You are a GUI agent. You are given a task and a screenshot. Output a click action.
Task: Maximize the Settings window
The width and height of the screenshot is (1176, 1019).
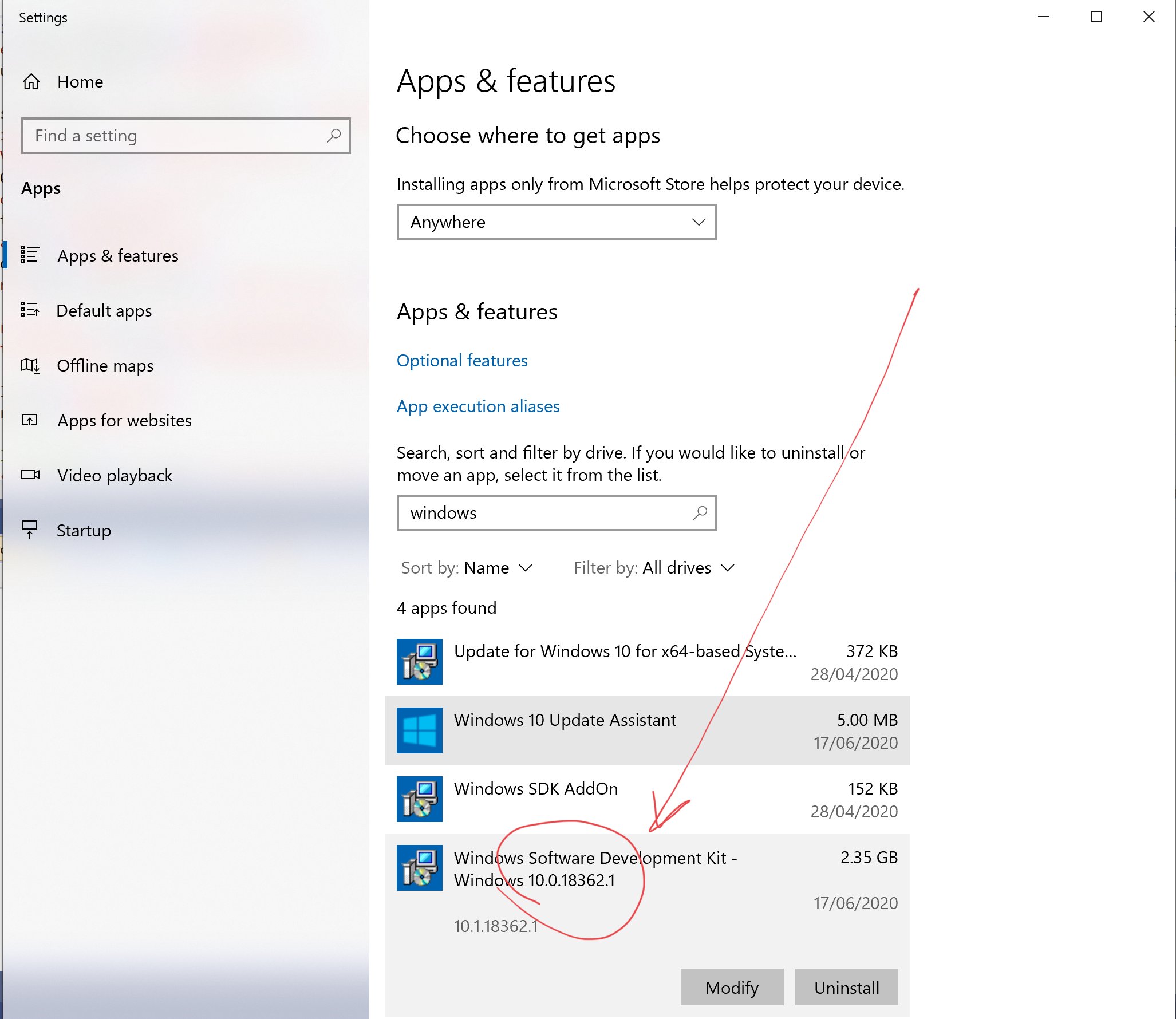point(1096,17)
